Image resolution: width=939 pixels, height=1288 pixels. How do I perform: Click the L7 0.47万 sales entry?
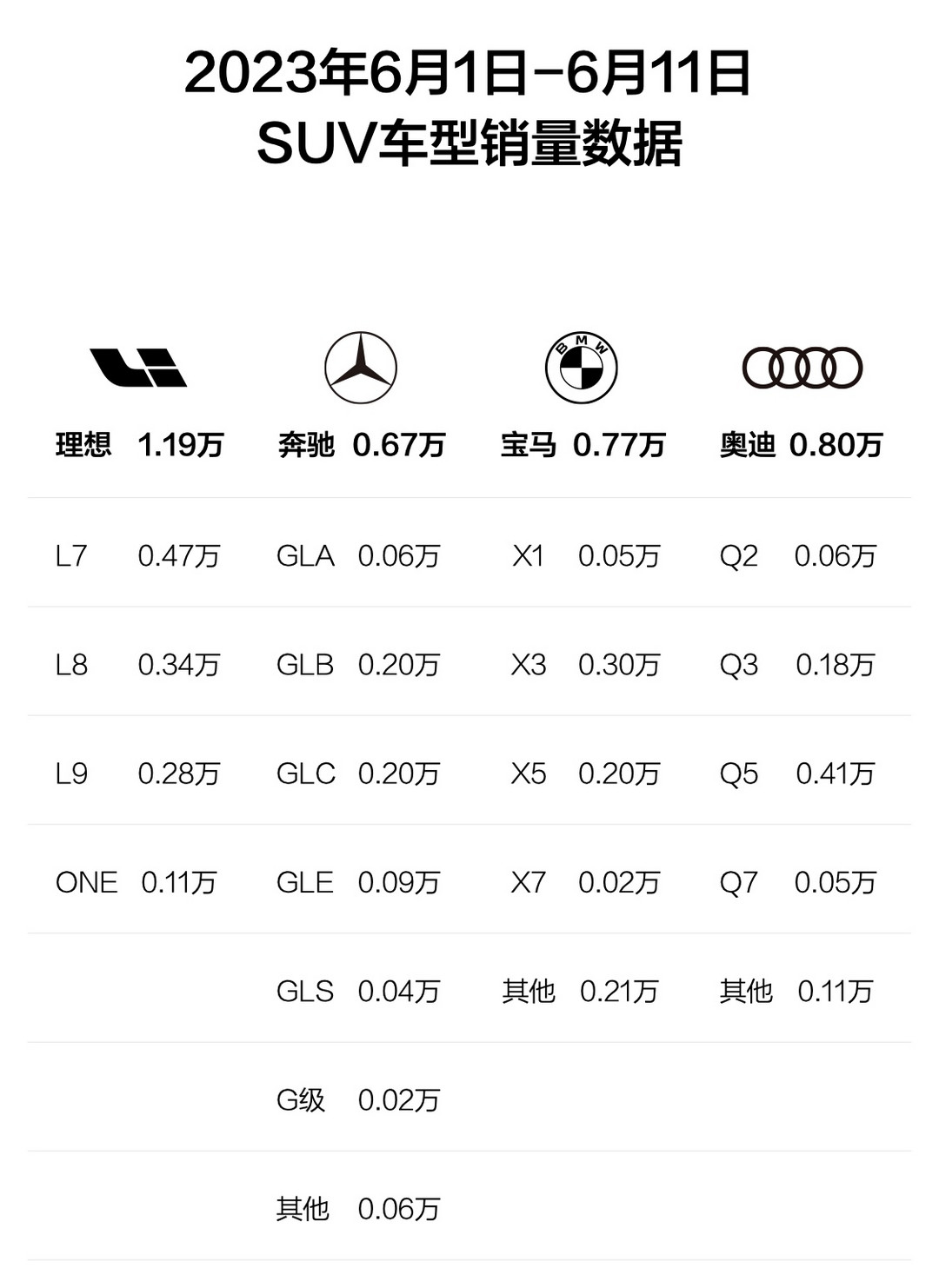tap(137, 556)
